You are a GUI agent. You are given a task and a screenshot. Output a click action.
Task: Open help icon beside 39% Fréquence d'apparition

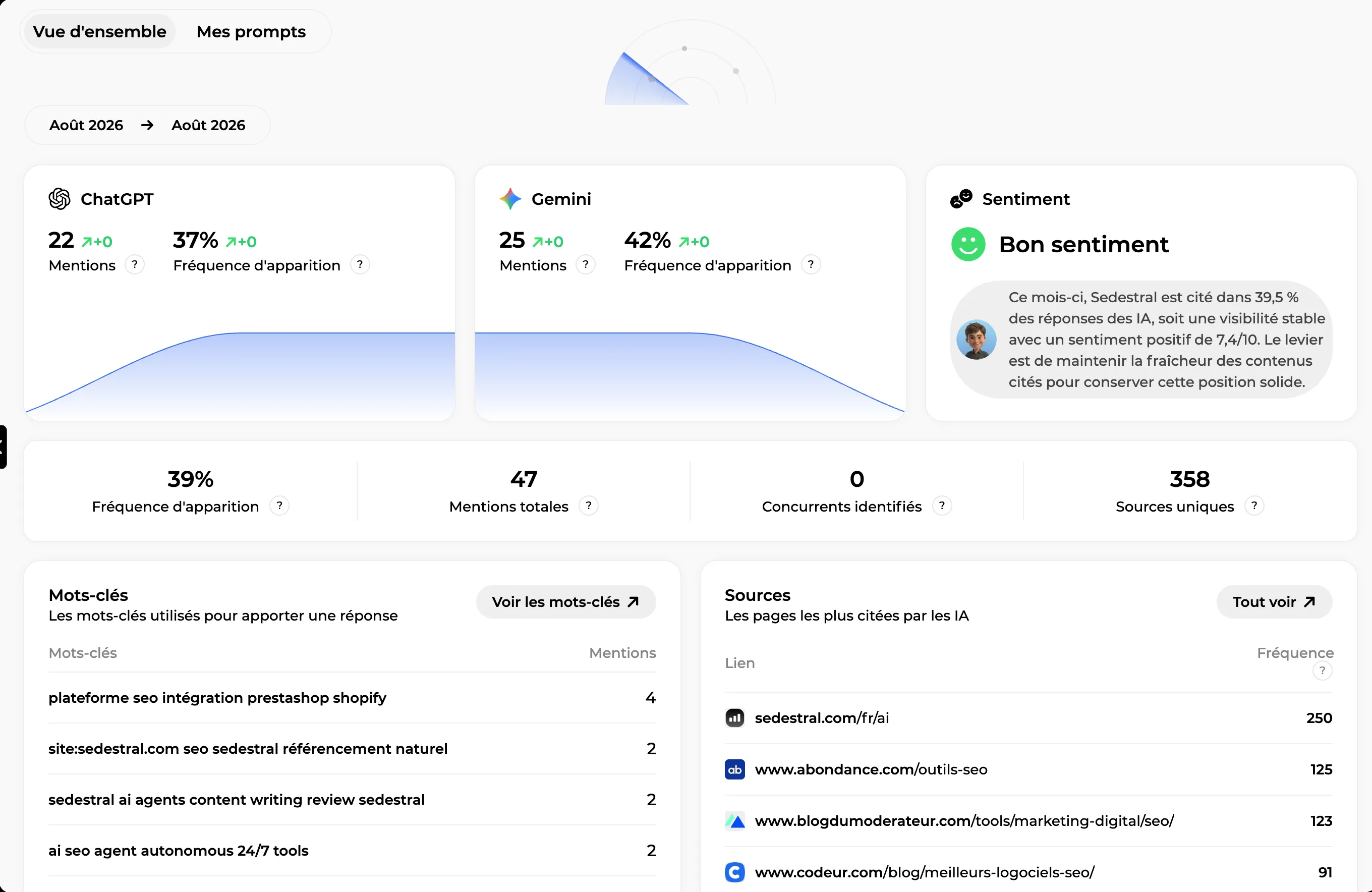click(x=279, y=506)
